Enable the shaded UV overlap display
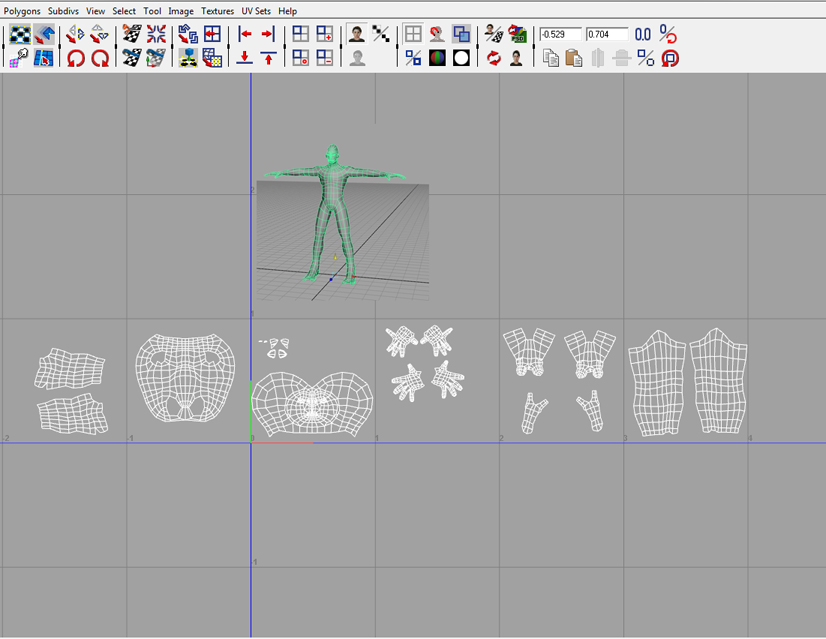This screenshot has height=639, width=826. coord(461,34)
